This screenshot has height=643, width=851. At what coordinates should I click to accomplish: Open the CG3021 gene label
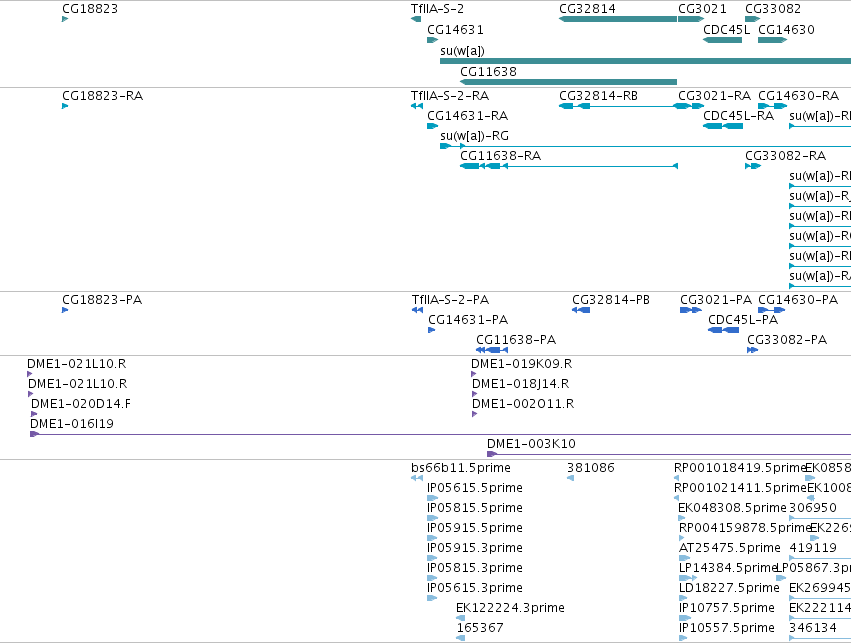[x=702, y=9]
